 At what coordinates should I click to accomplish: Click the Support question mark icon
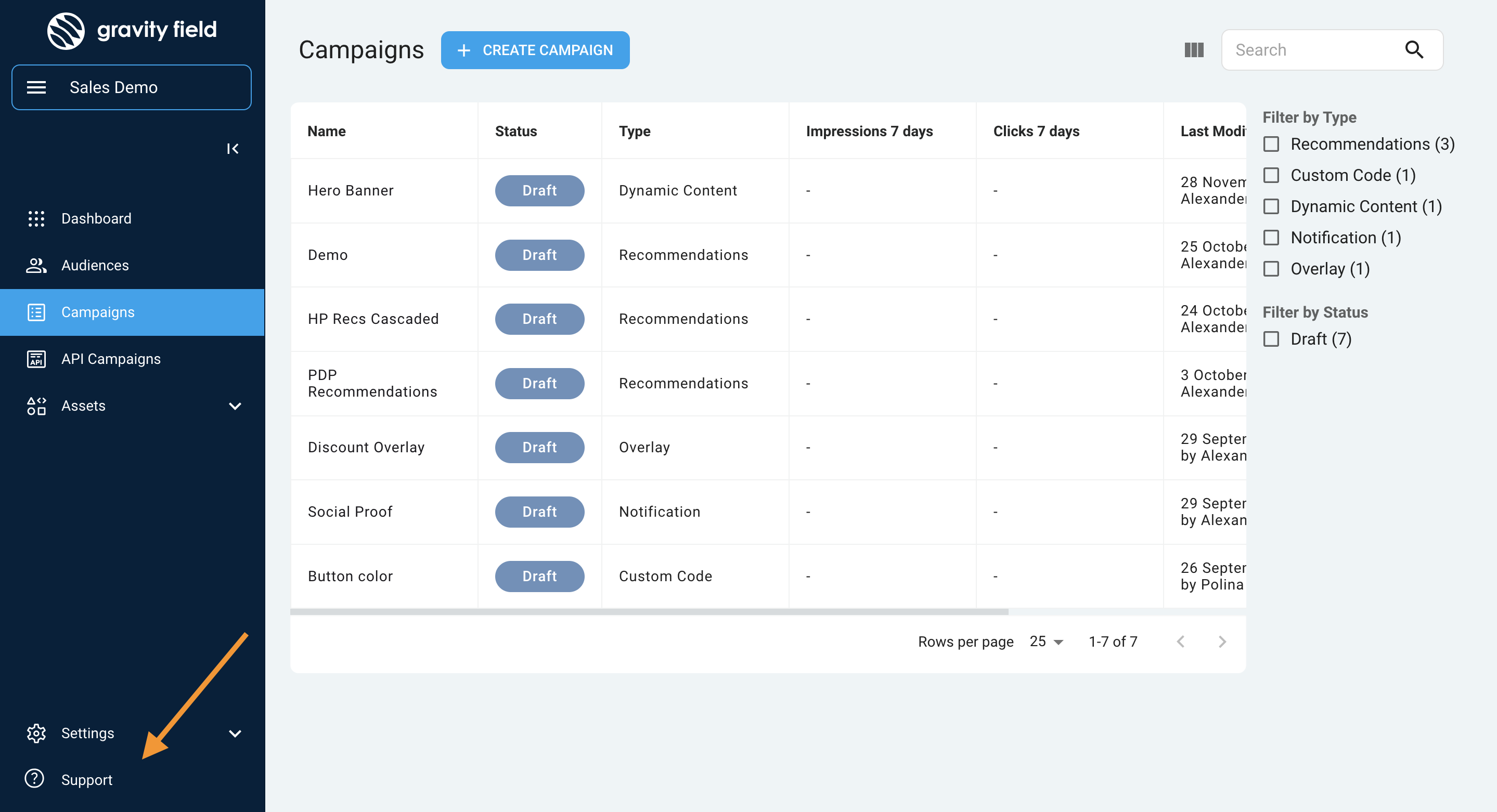point(35,779)
